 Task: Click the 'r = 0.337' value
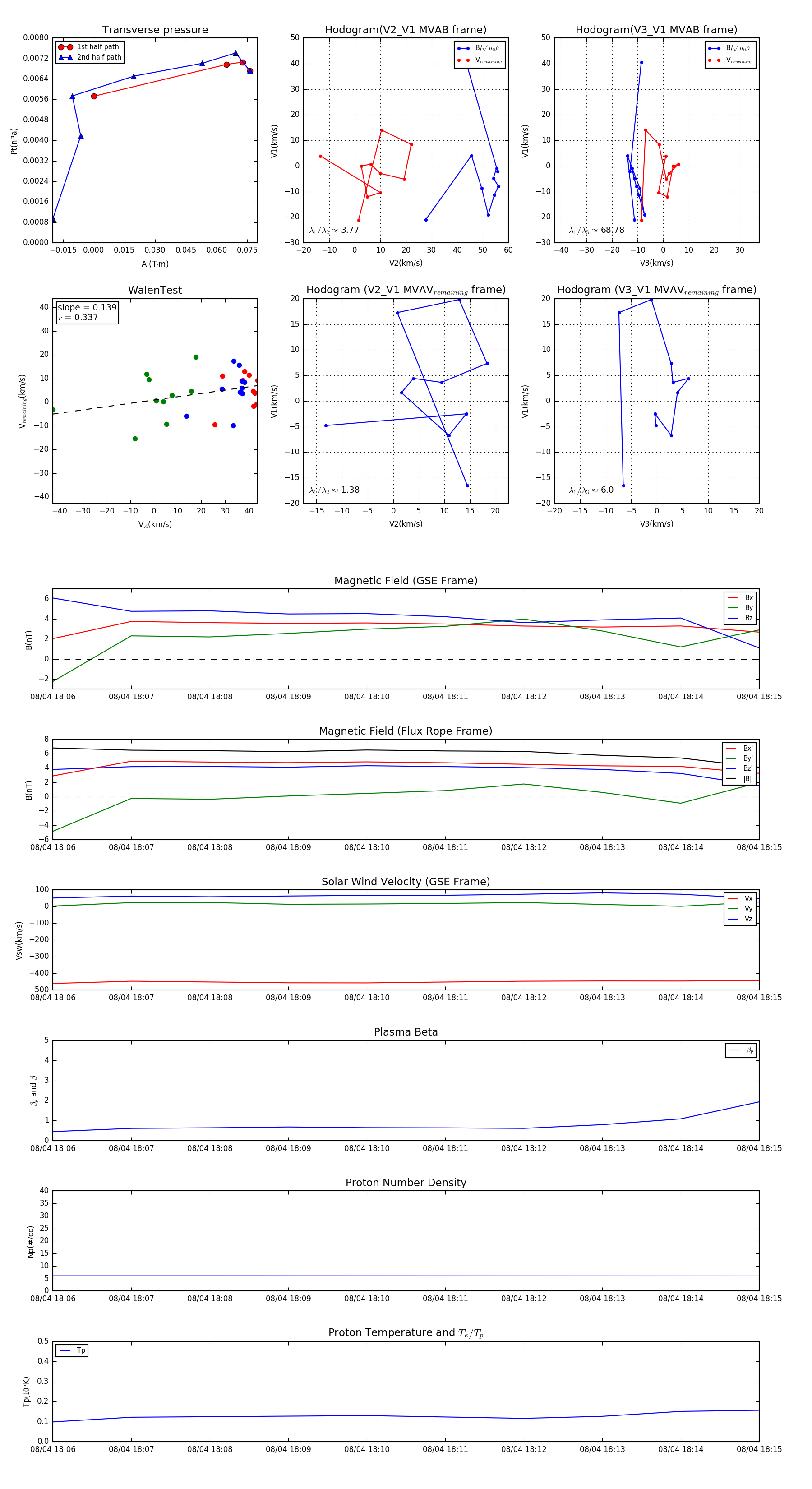coord(78,317)
